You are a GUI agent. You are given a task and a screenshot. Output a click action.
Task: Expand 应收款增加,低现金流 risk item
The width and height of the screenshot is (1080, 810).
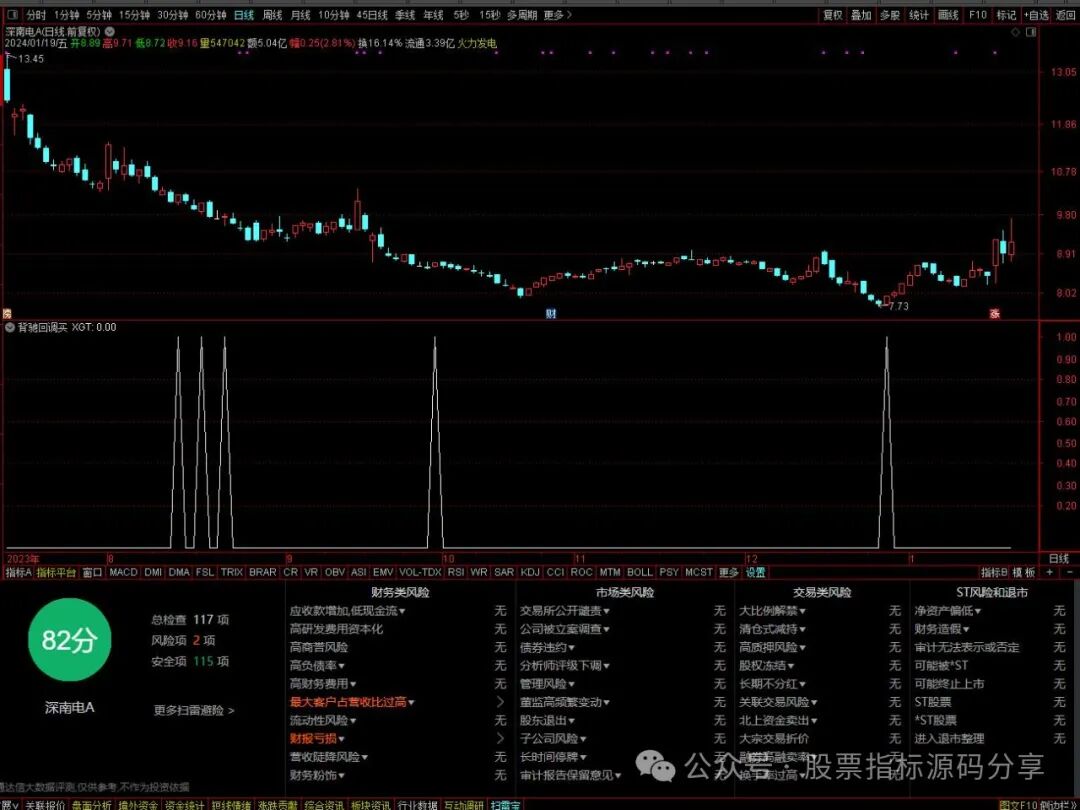tap(348, 611)
